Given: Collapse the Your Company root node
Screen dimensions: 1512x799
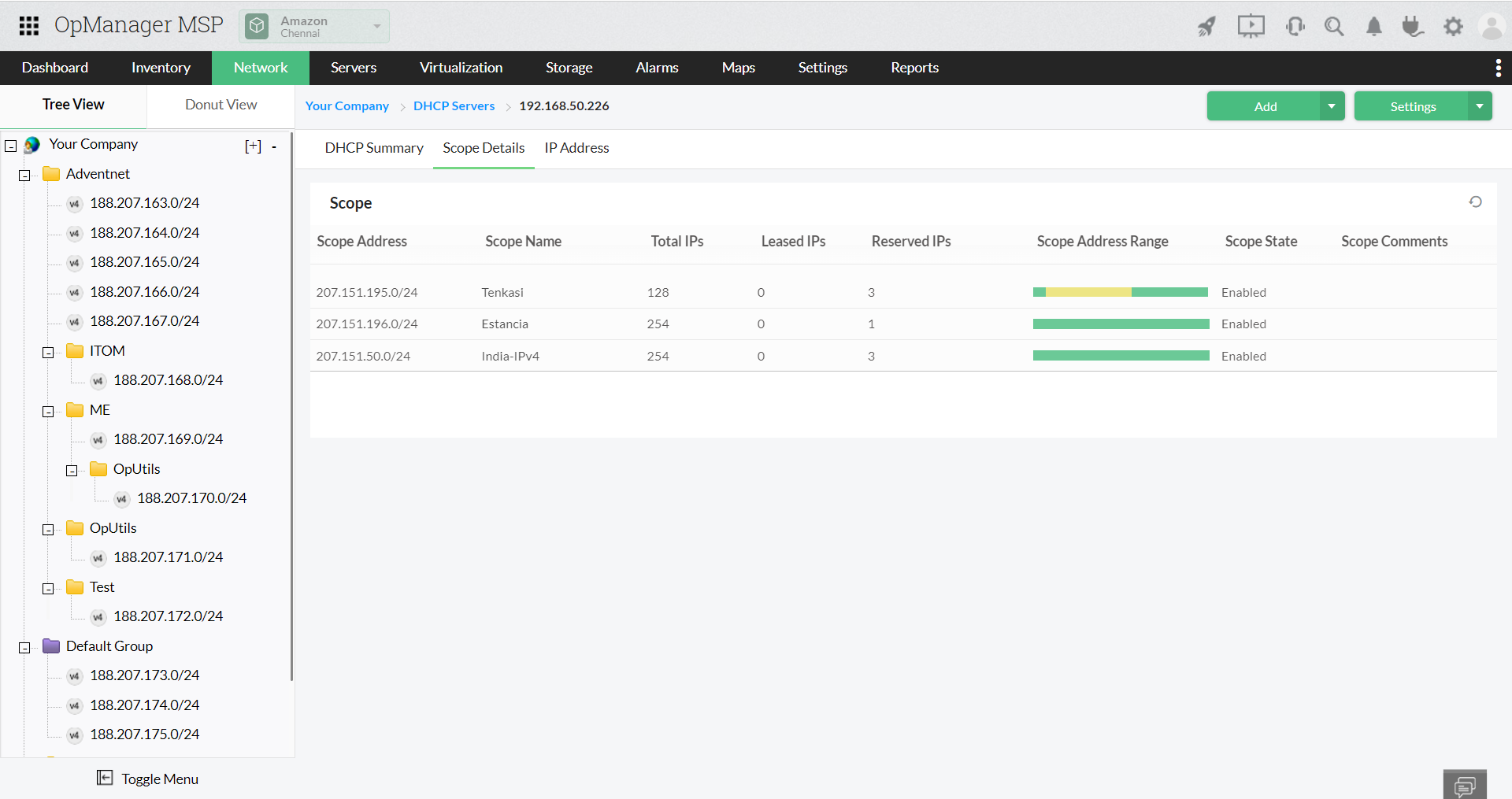Looking at the screenshot, I should (11, 146).
